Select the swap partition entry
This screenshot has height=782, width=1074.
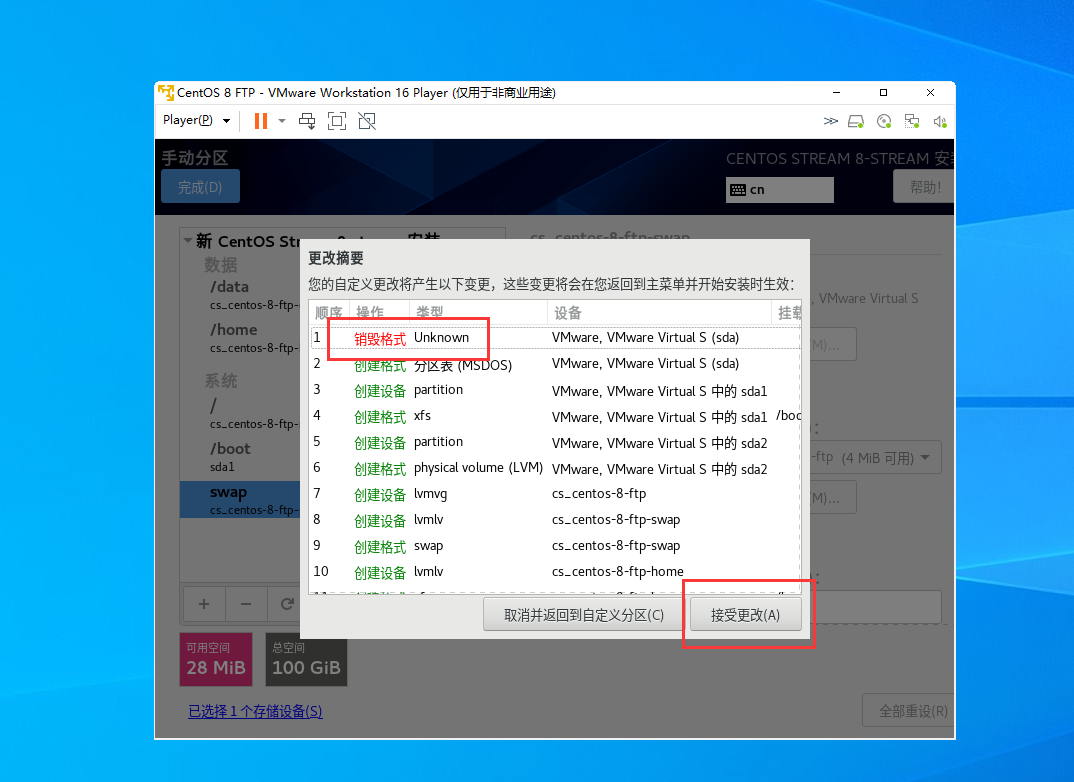click(240, 500)
